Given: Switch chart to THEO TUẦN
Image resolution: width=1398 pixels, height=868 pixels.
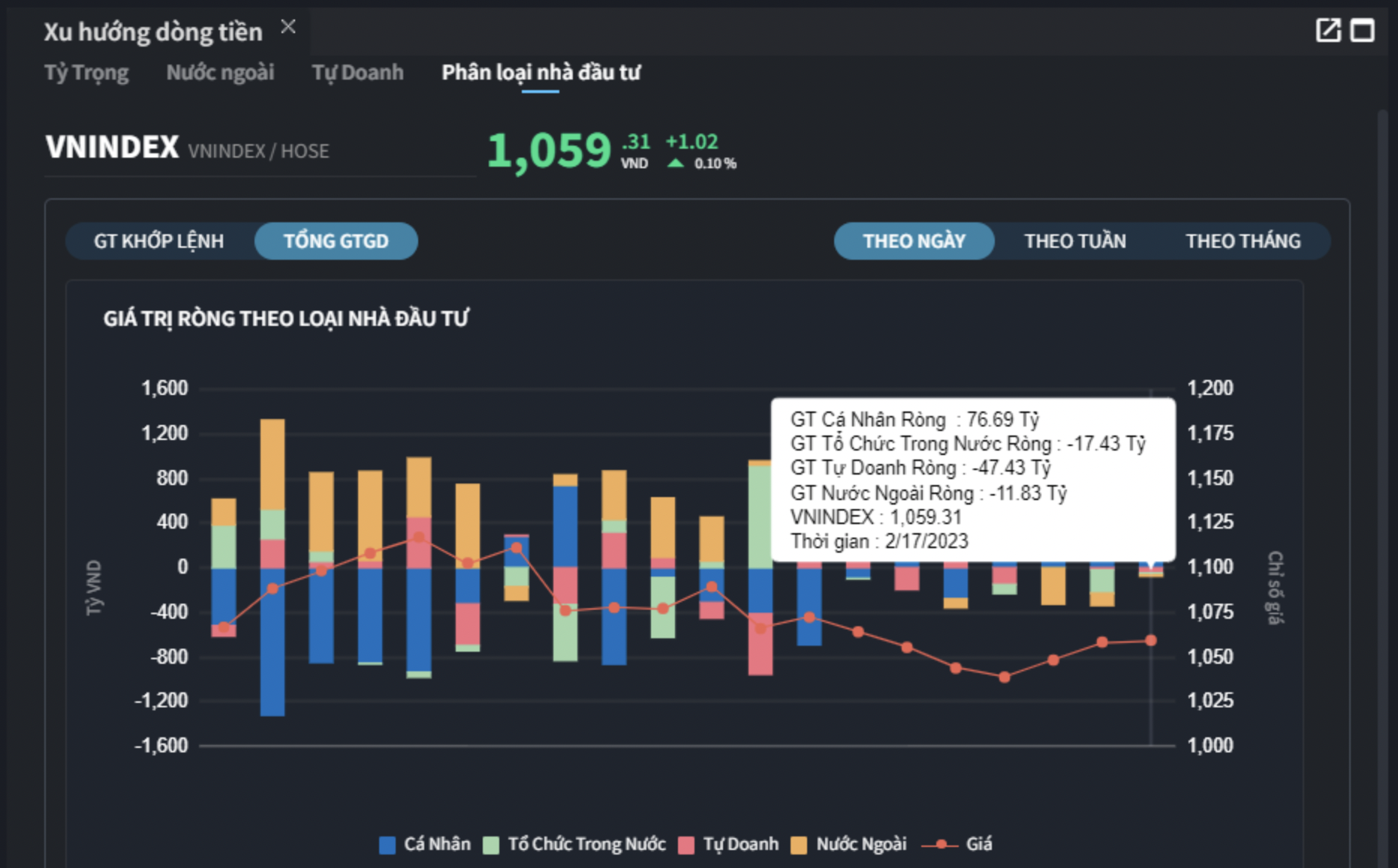Looking at the screenshot, I should [1074, 241].
